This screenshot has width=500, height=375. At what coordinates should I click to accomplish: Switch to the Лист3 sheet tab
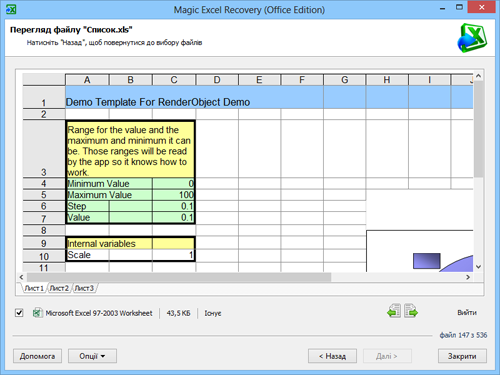pos(84,288)
